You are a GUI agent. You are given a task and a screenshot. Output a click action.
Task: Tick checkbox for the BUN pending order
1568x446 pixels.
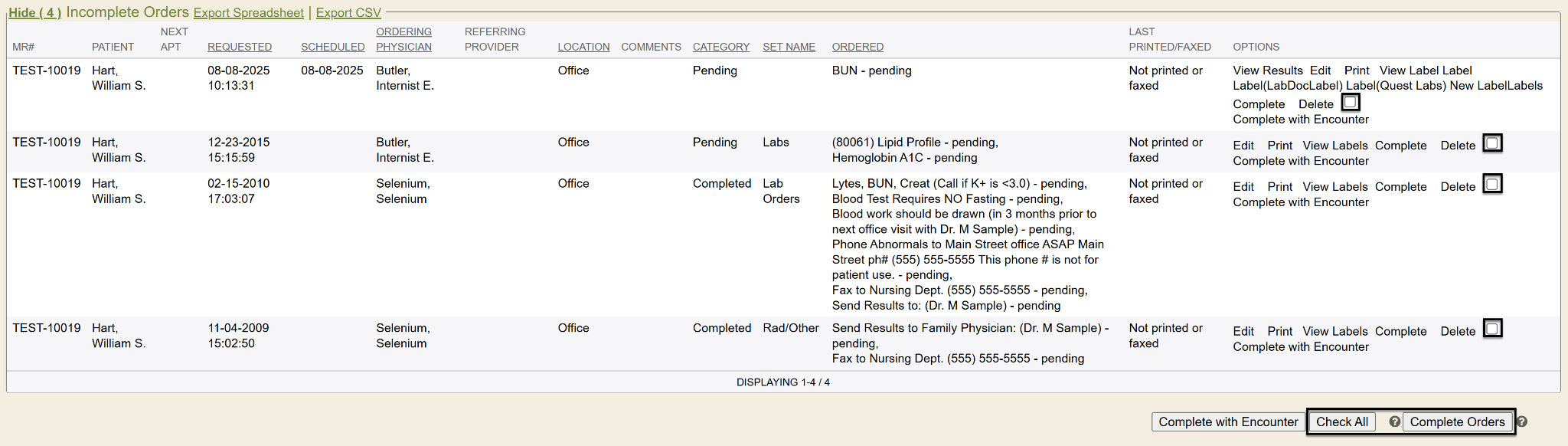point(1351,102)
